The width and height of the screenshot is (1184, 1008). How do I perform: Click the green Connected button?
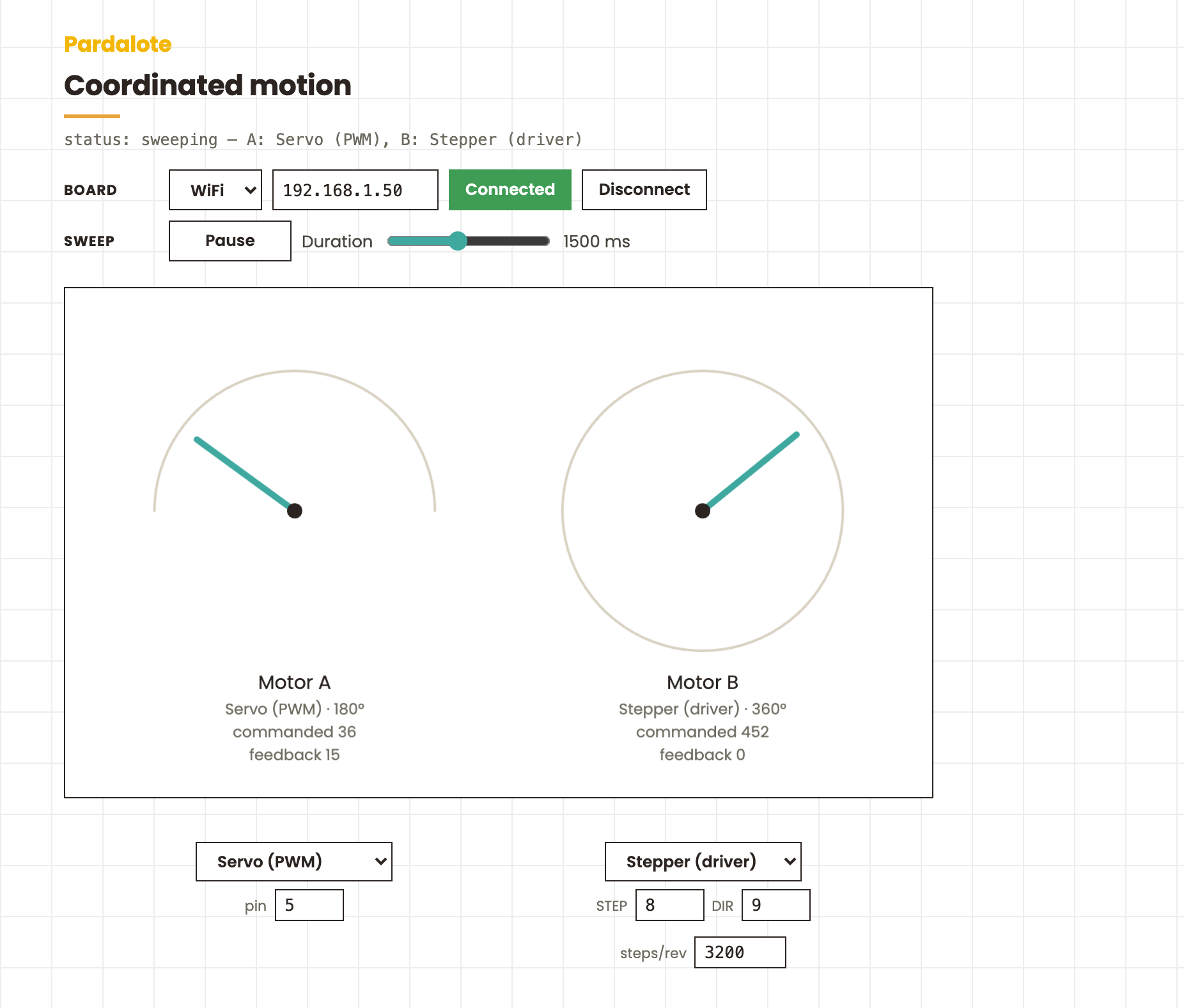[510, 190]
